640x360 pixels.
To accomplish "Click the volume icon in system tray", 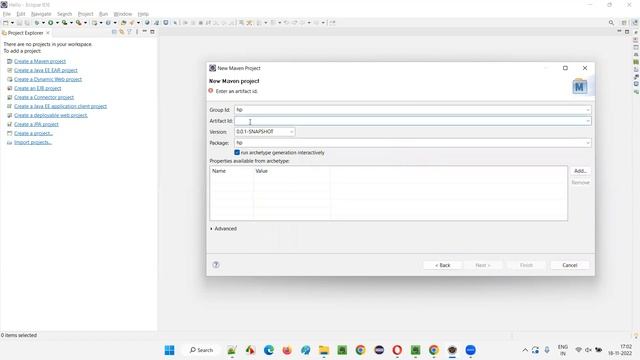I will 588,350.
